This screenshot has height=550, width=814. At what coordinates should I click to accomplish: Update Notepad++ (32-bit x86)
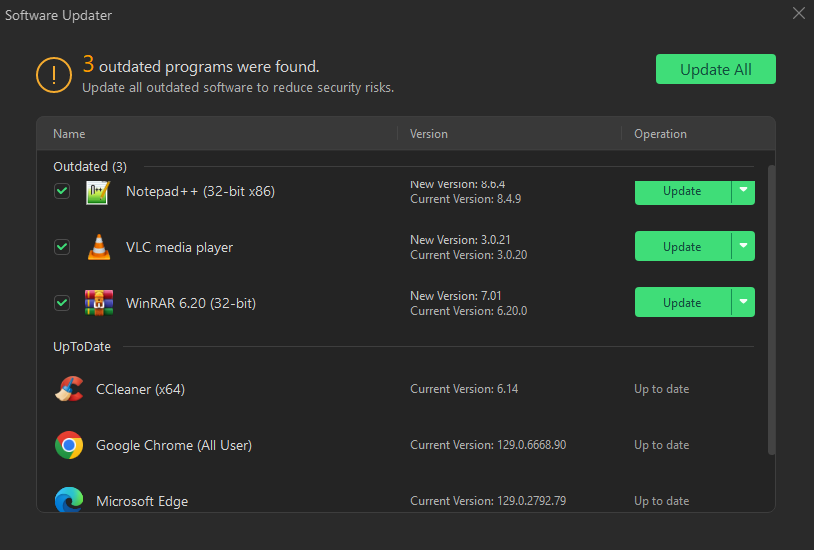coord(683,192)
